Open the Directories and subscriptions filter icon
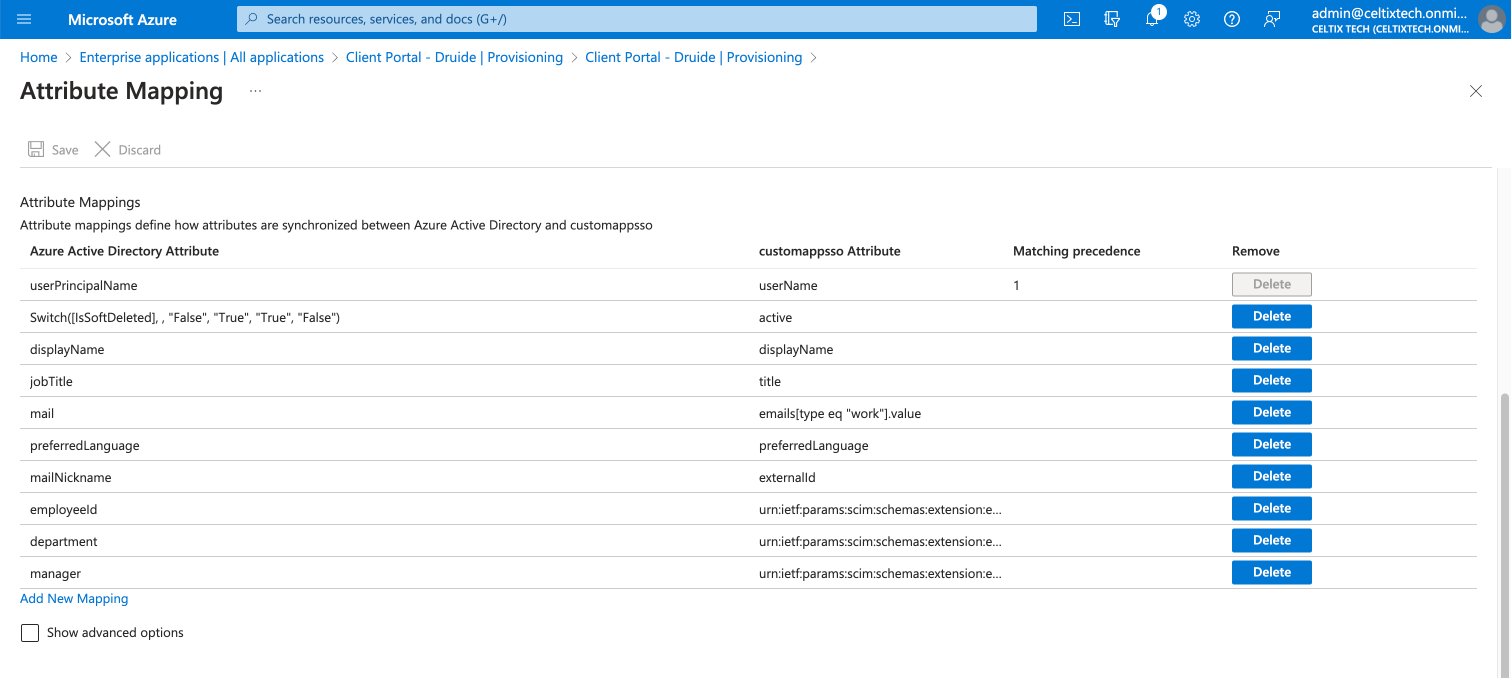The width and height of the screenshot is (1511, 678). tap(1112, 19)
